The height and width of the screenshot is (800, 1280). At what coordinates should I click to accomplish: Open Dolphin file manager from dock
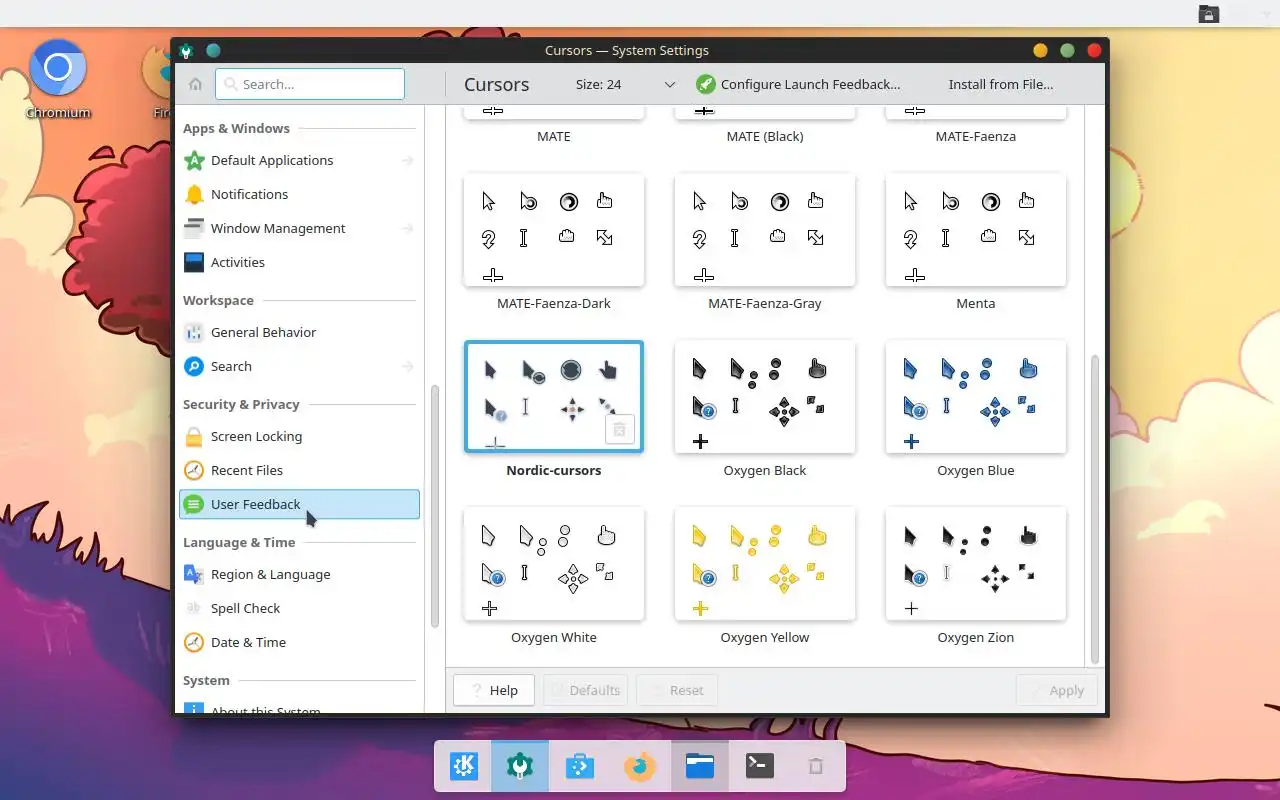(x=700, y=767)
